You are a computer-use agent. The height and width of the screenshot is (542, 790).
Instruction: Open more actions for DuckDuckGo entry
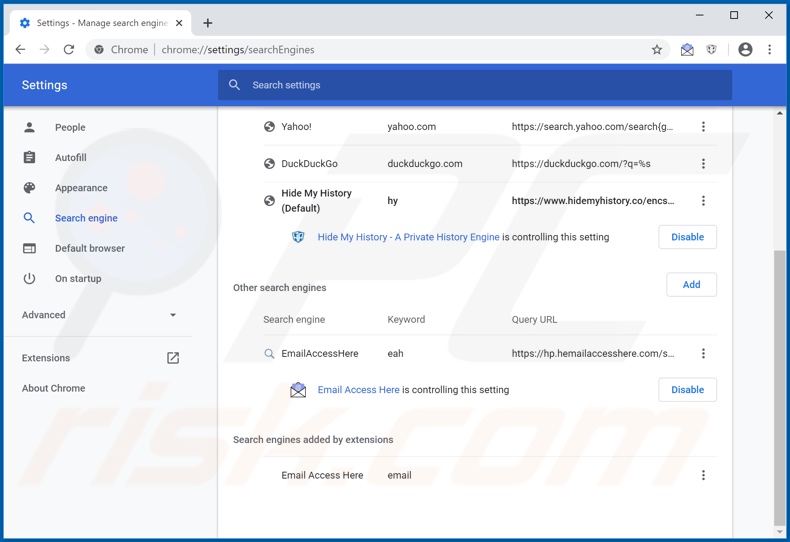pos(703,164)
